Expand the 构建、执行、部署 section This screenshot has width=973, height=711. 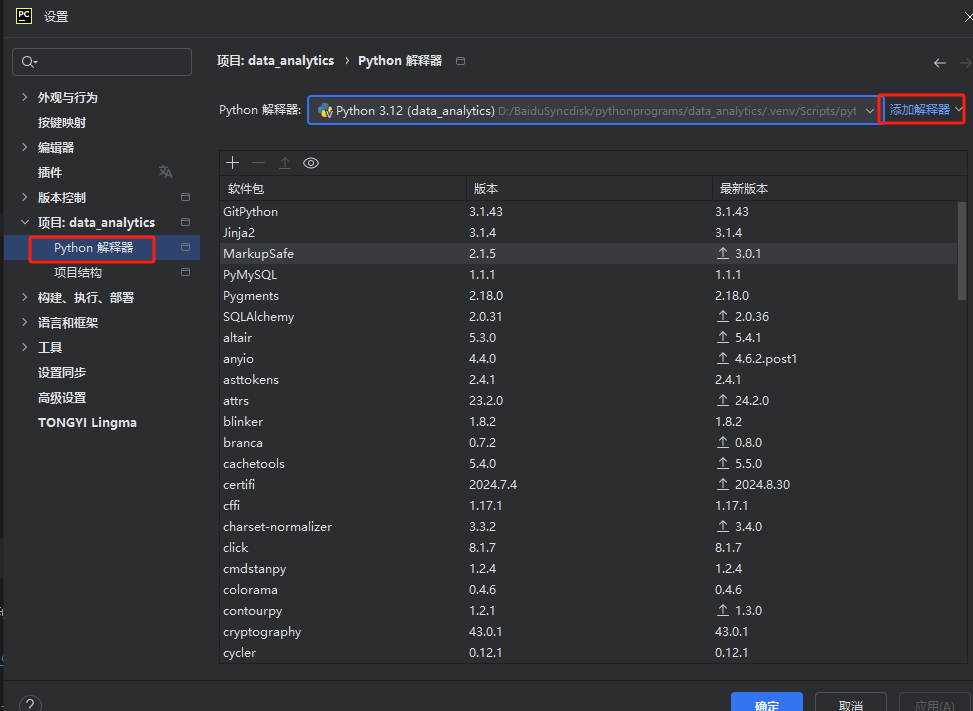pyautogui.click(x=25, y=297)
